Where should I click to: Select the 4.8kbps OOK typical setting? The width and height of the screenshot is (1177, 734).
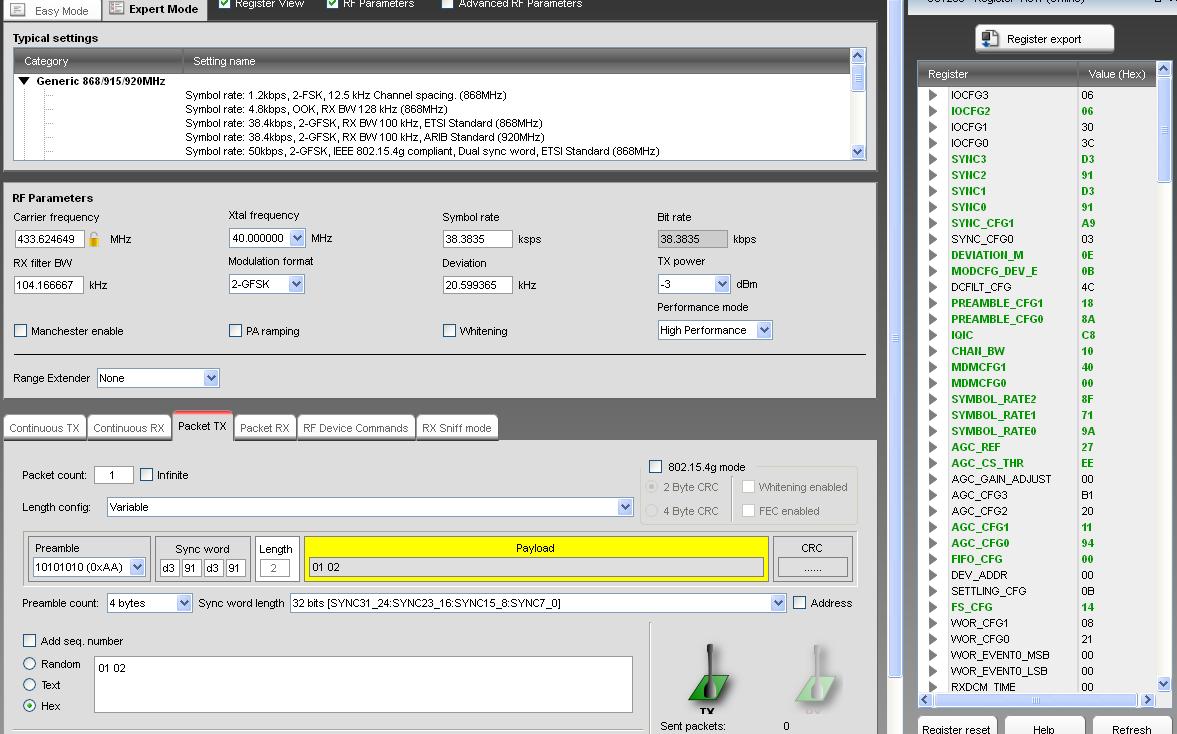coord(316,109)
